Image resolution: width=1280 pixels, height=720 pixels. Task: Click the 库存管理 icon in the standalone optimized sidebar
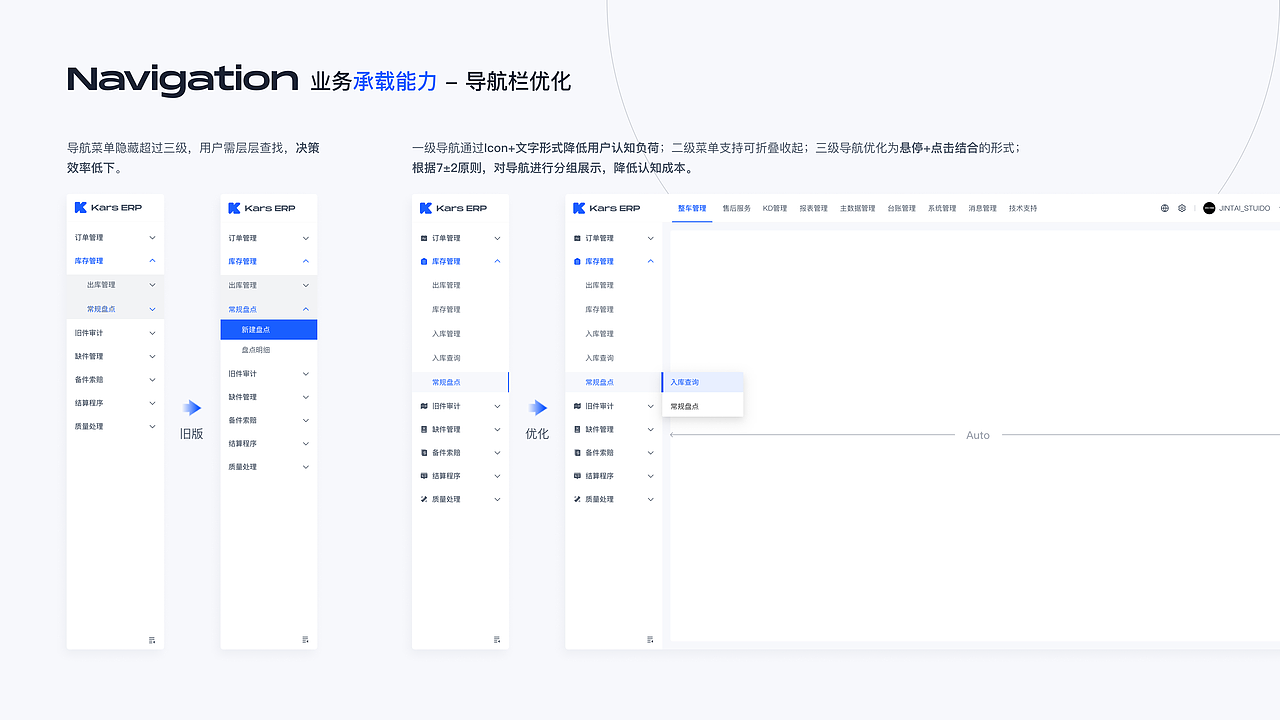[424, 262]
